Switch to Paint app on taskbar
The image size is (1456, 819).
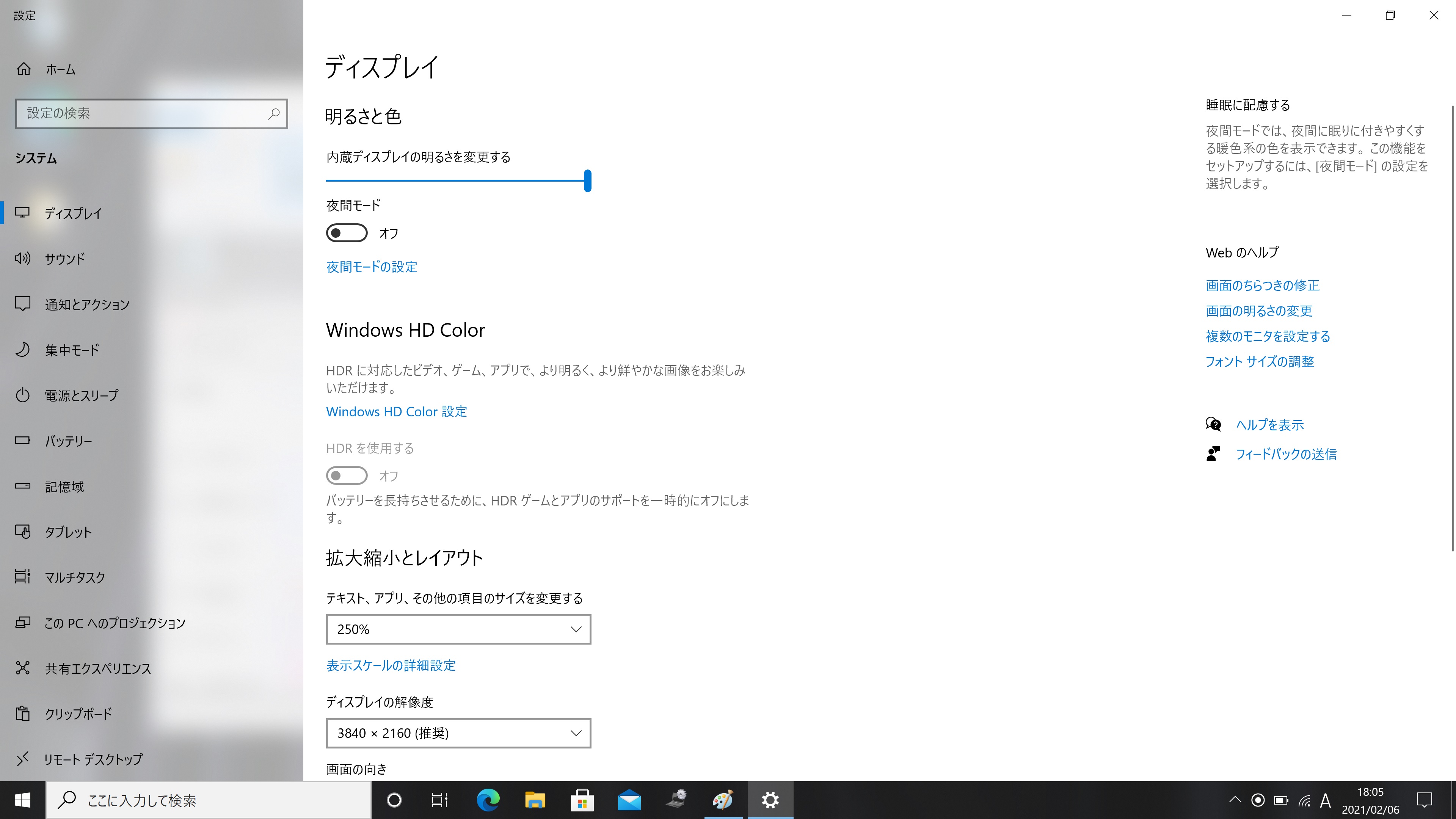tap(723, 800)
